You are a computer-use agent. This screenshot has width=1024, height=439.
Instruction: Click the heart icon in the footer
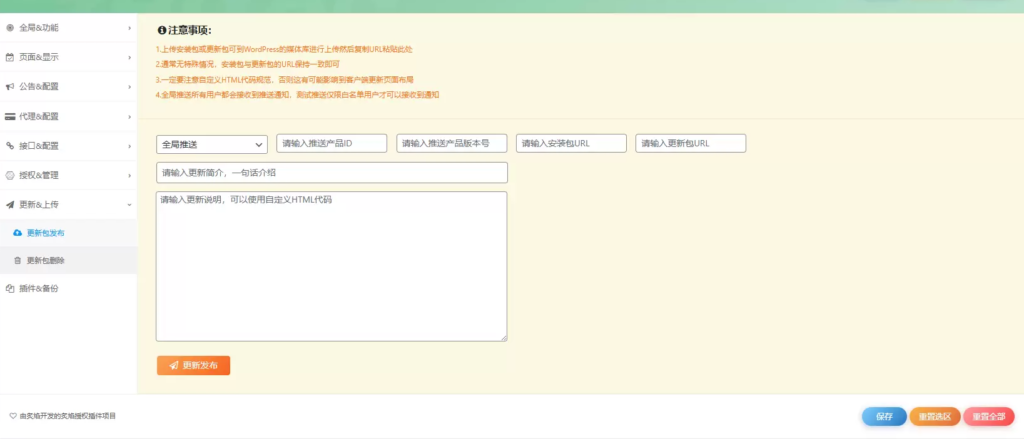pyautogui.click(x=12, y=416)
